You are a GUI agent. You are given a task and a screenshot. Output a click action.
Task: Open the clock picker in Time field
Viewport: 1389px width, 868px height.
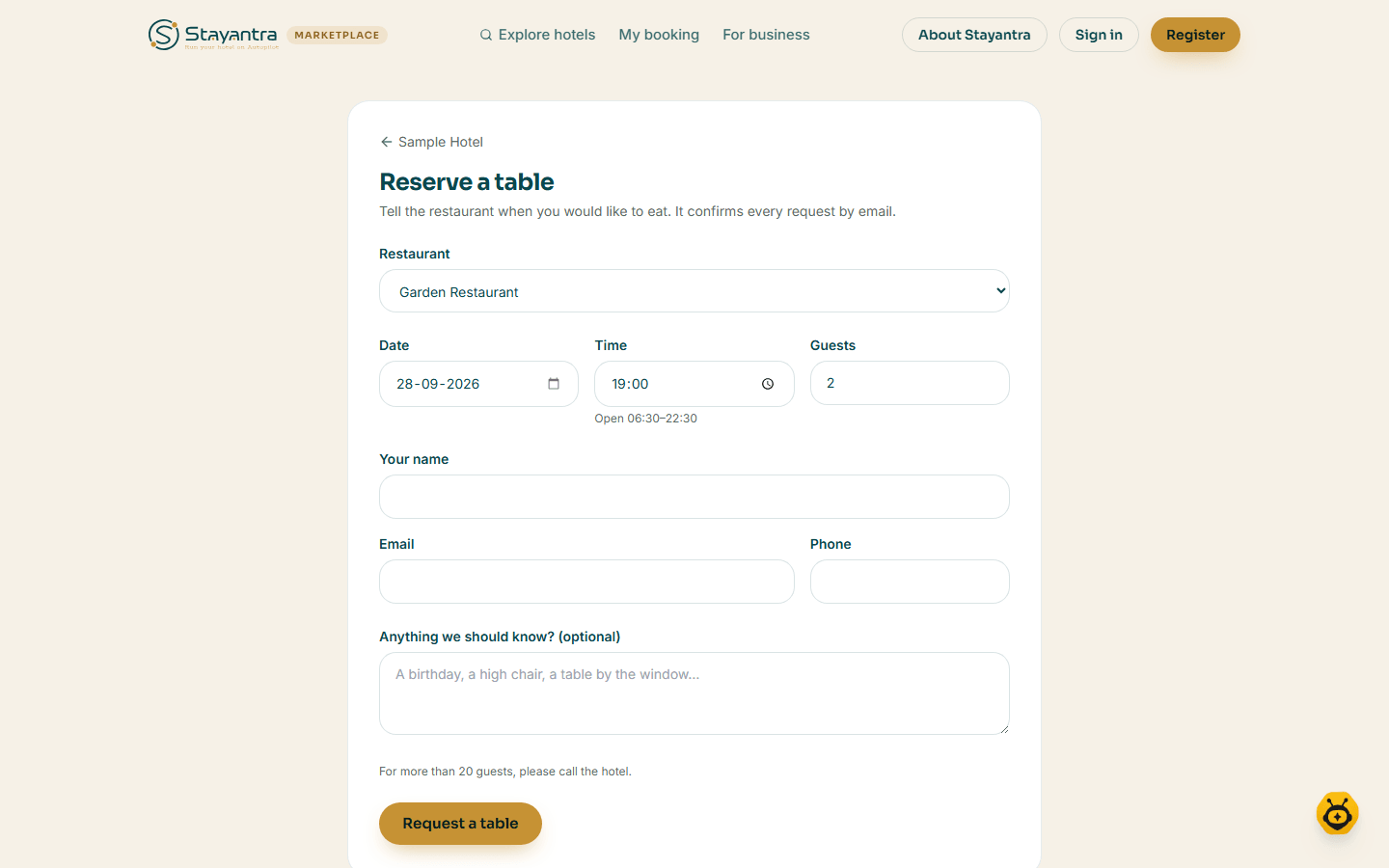(768, 384)
